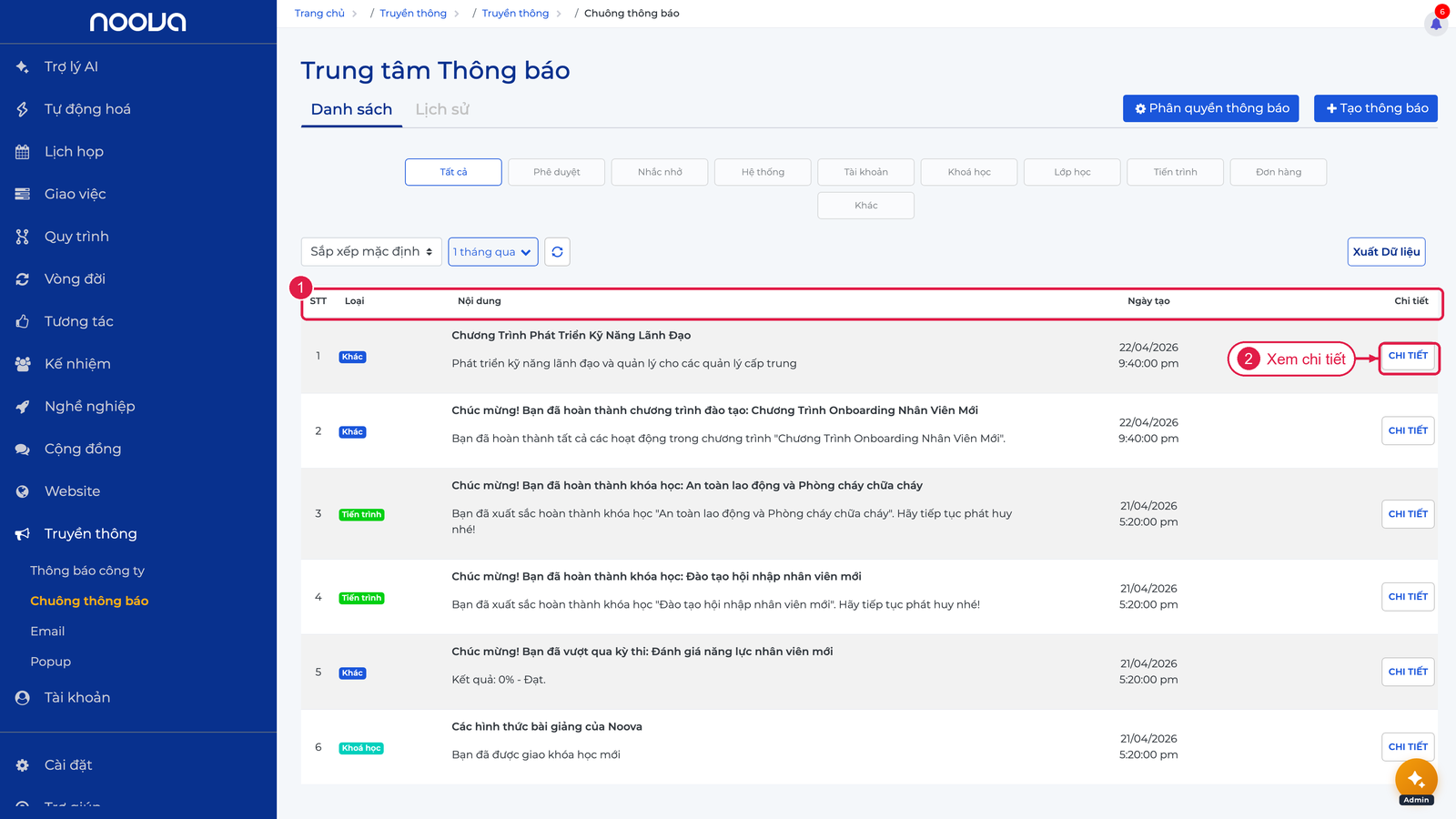Go to Trang chủ breadcrumb link
The image size is (1456, 819).
[319, 14]
